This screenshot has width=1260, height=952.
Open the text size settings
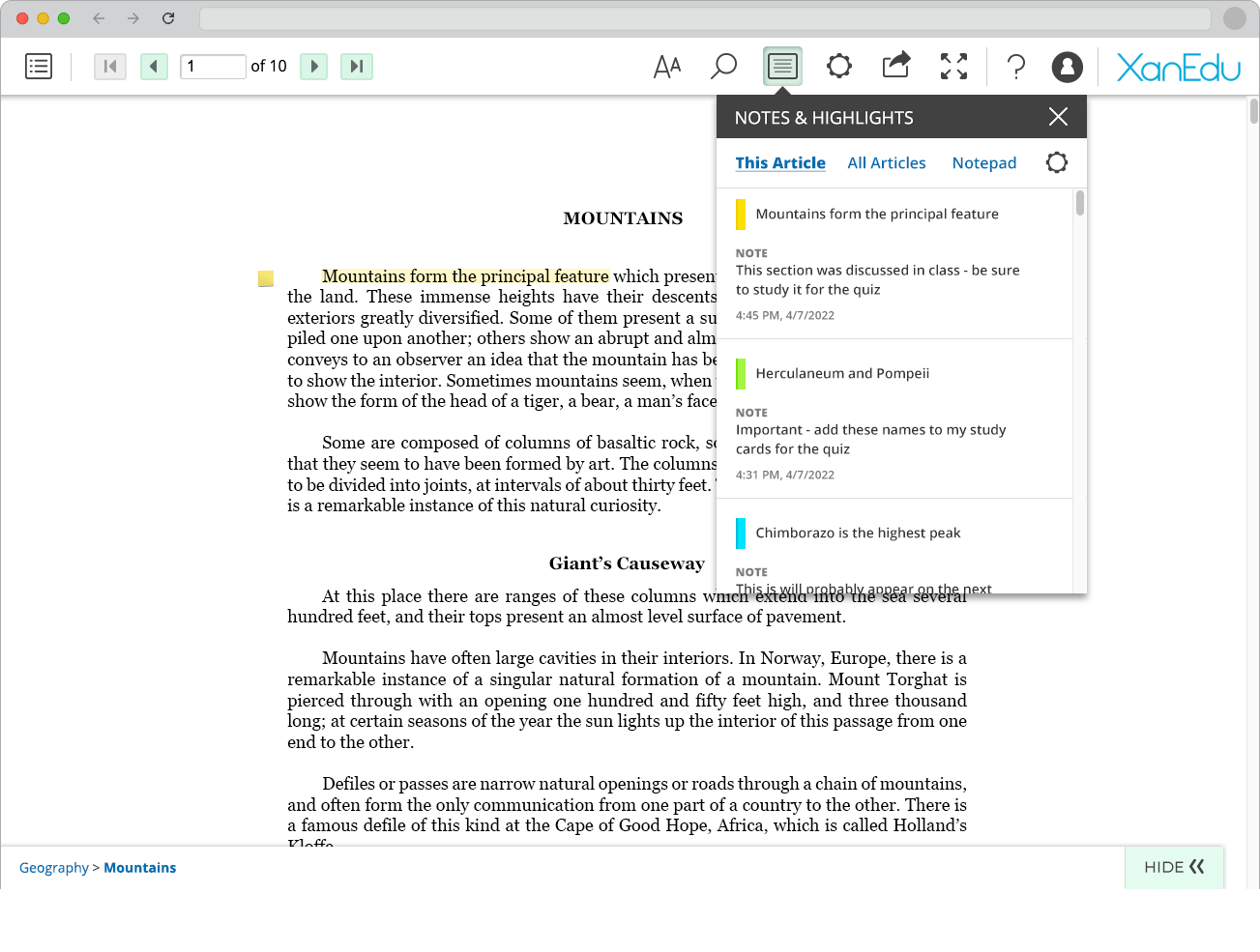point(667,67)
